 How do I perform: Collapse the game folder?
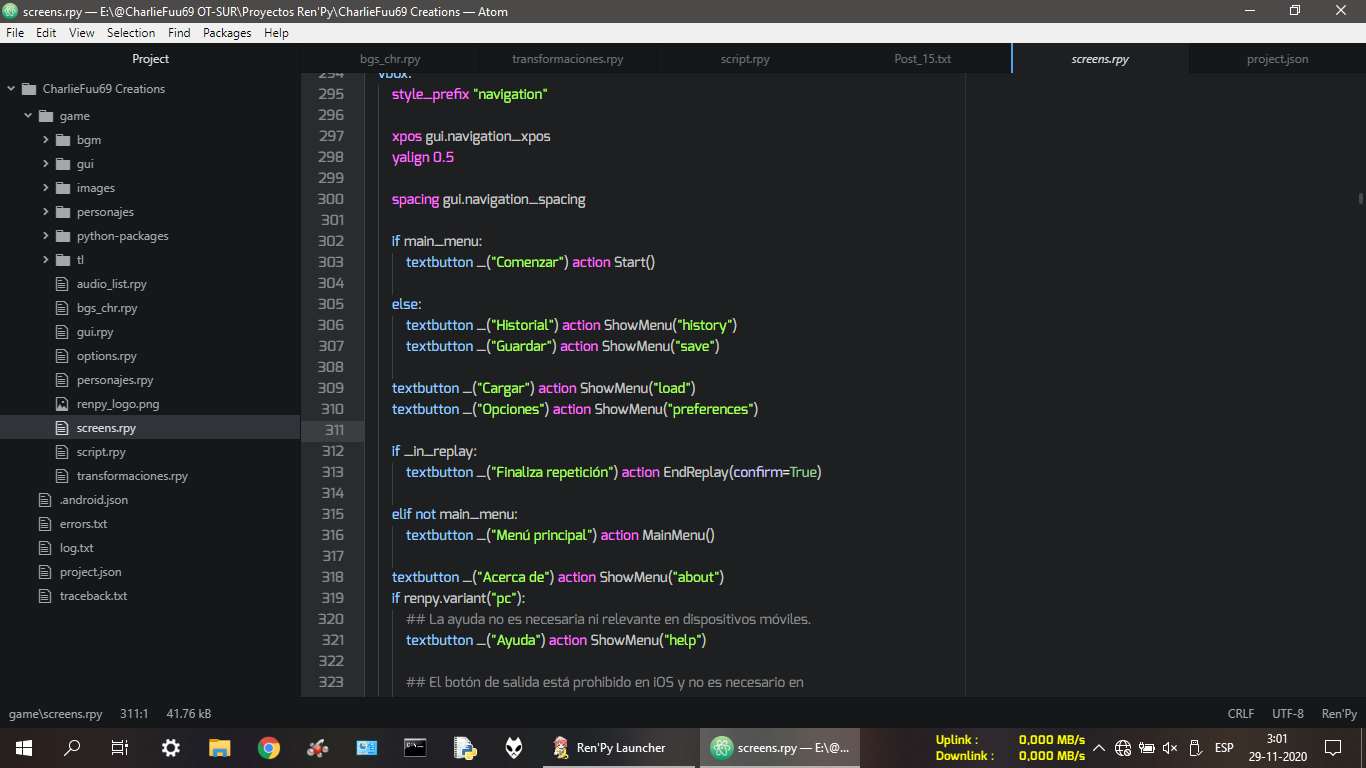point(29,116)
